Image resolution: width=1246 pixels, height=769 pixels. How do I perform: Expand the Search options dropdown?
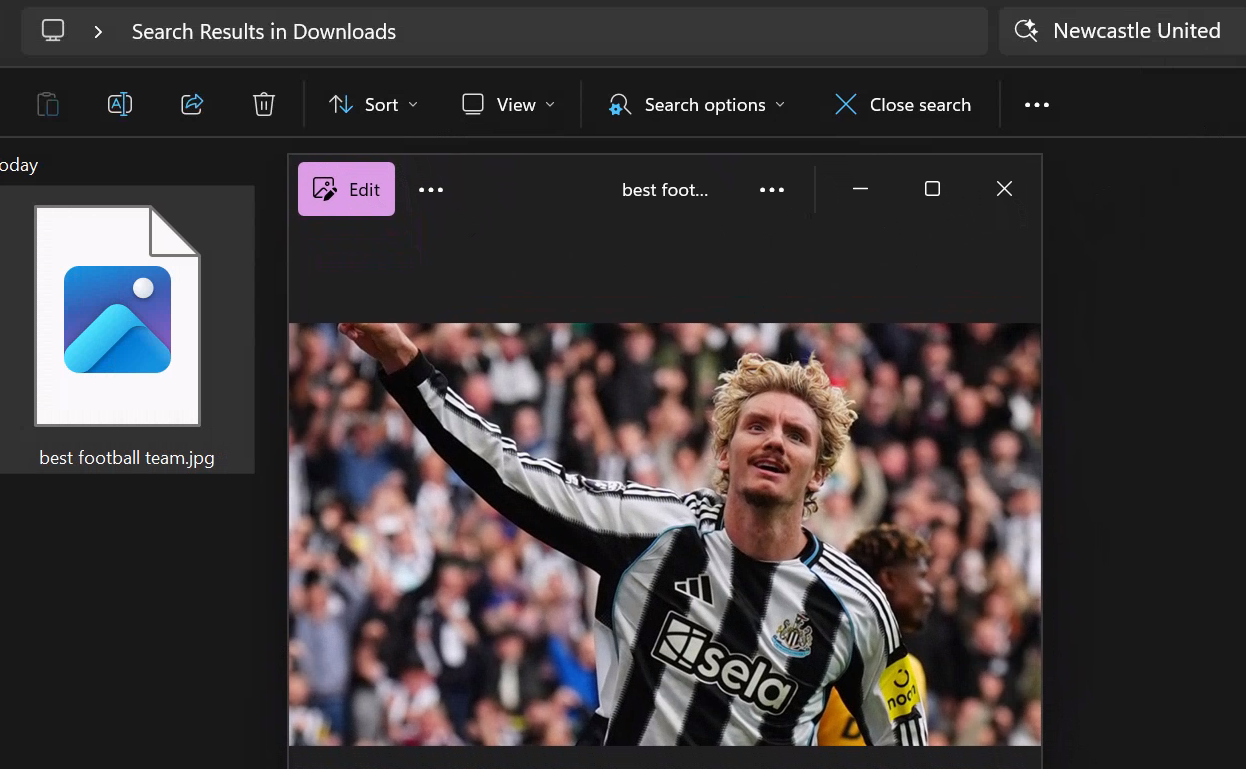tap(697, 105)
